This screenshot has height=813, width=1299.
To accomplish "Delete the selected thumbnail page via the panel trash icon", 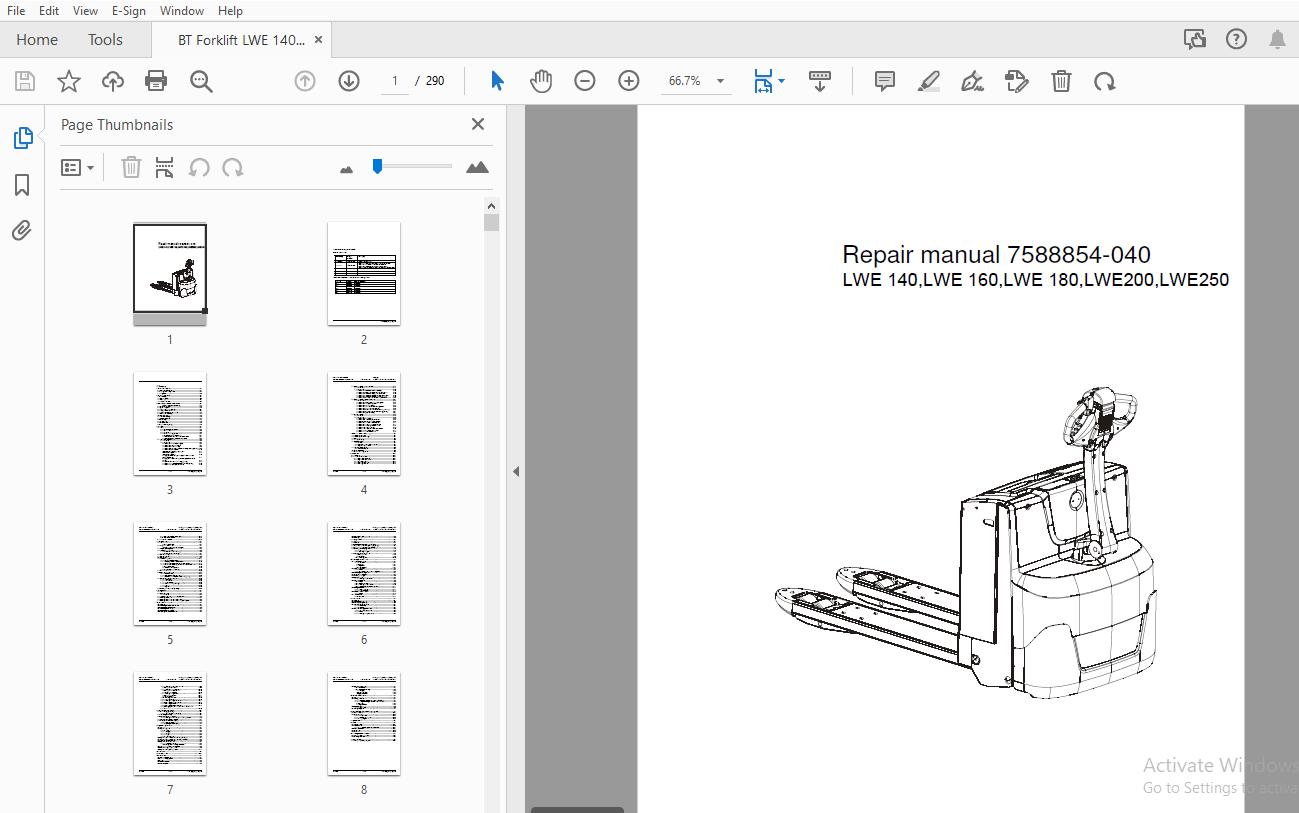I will (x=131, y=167).
